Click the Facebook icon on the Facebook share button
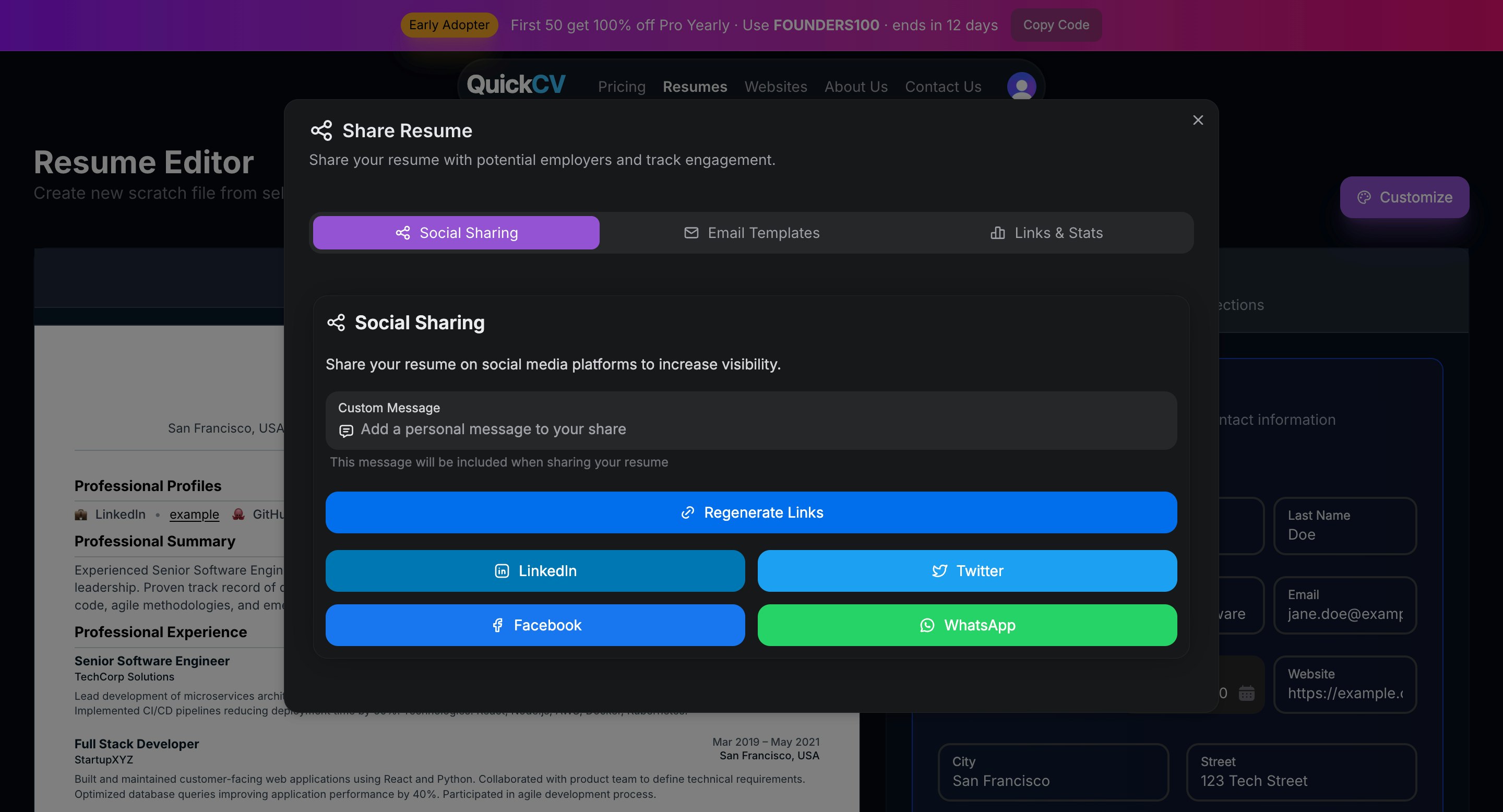Screen dimensions: 1503x812 point(498,625)
